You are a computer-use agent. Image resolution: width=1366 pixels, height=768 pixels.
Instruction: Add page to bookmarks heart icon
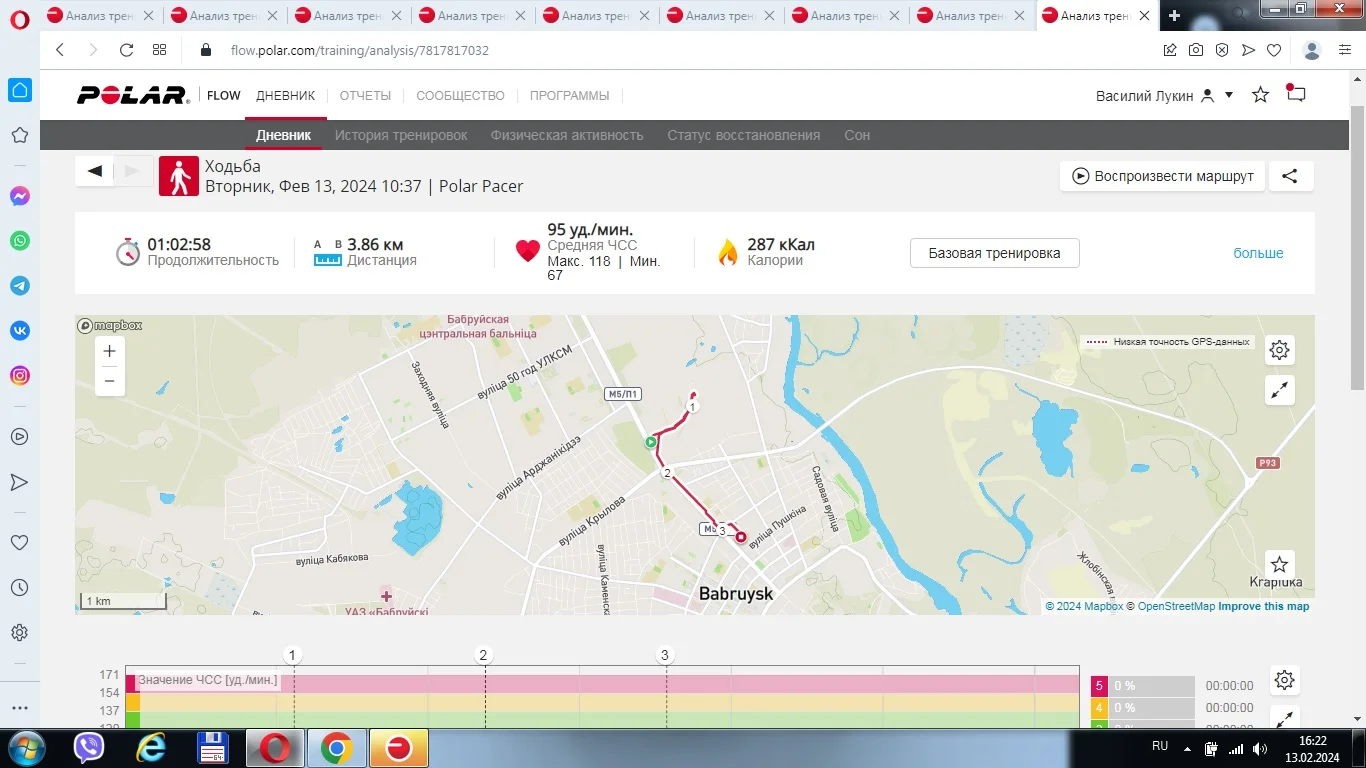coord(1274,50)
